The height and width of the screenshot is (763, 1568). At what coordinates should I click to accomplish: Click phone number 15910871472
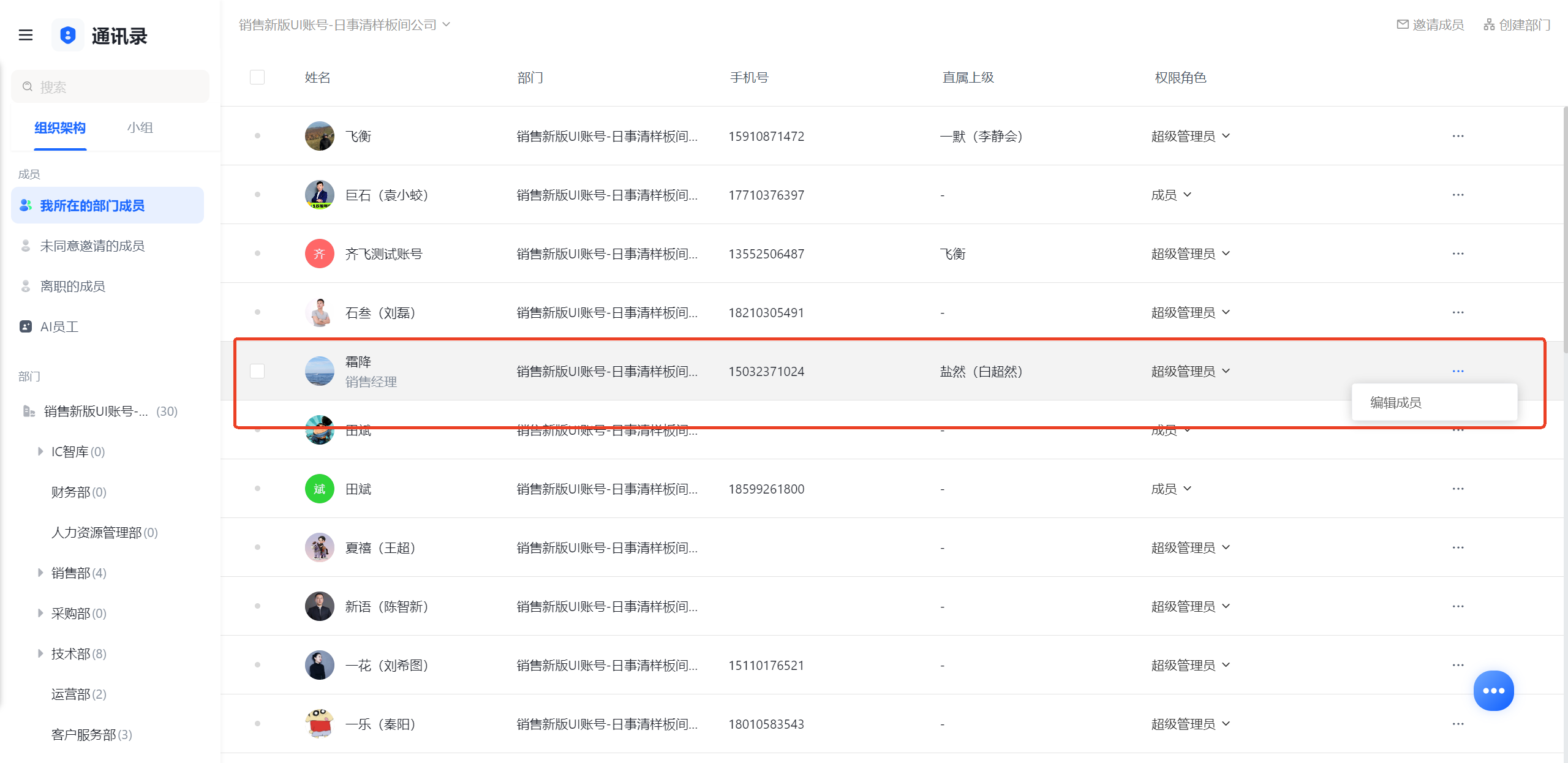tap(766, 136)
